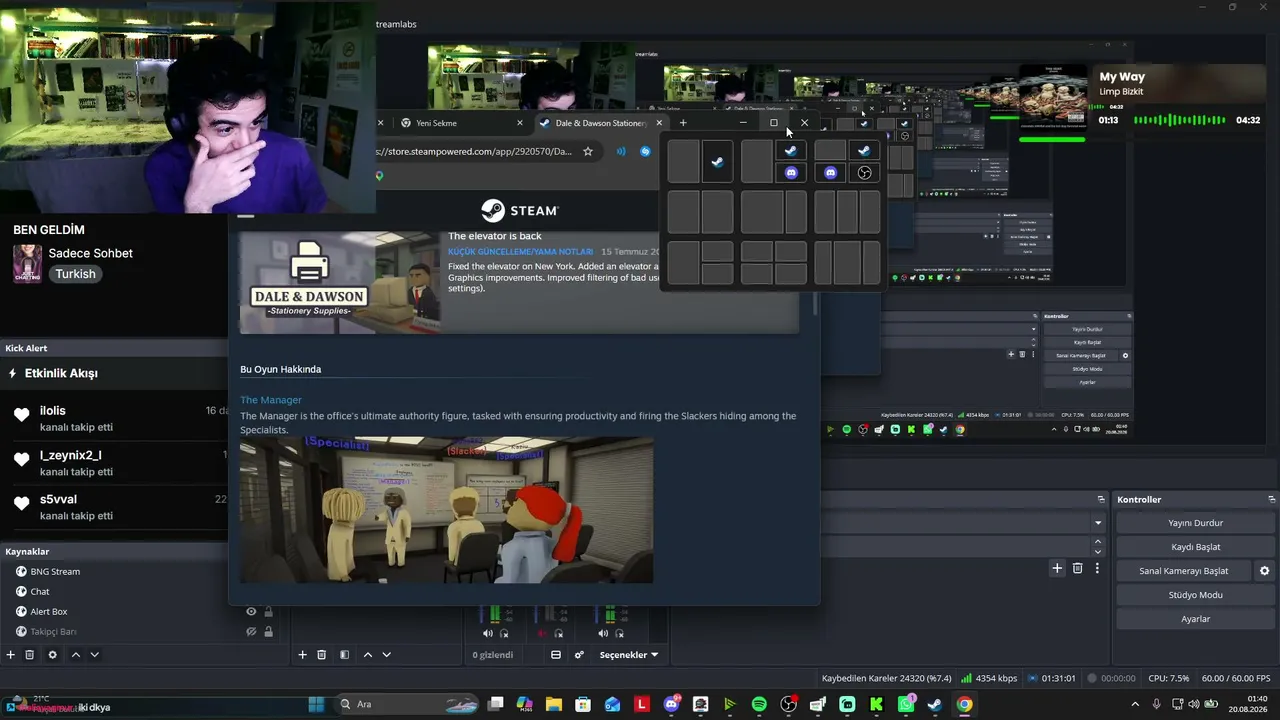Toggle Sanal Kamerayı Başlat virtual camera
The height and width of the screenshot is (720, 1280).
click(1184, 571)
